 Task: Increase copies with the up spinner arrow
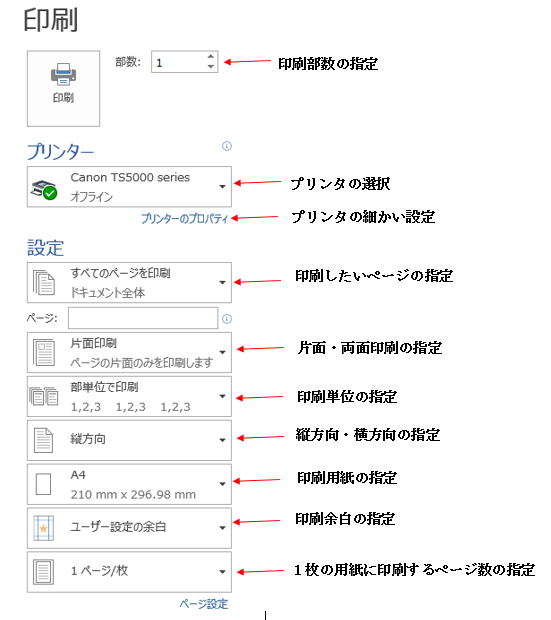[x=211, y=57]
